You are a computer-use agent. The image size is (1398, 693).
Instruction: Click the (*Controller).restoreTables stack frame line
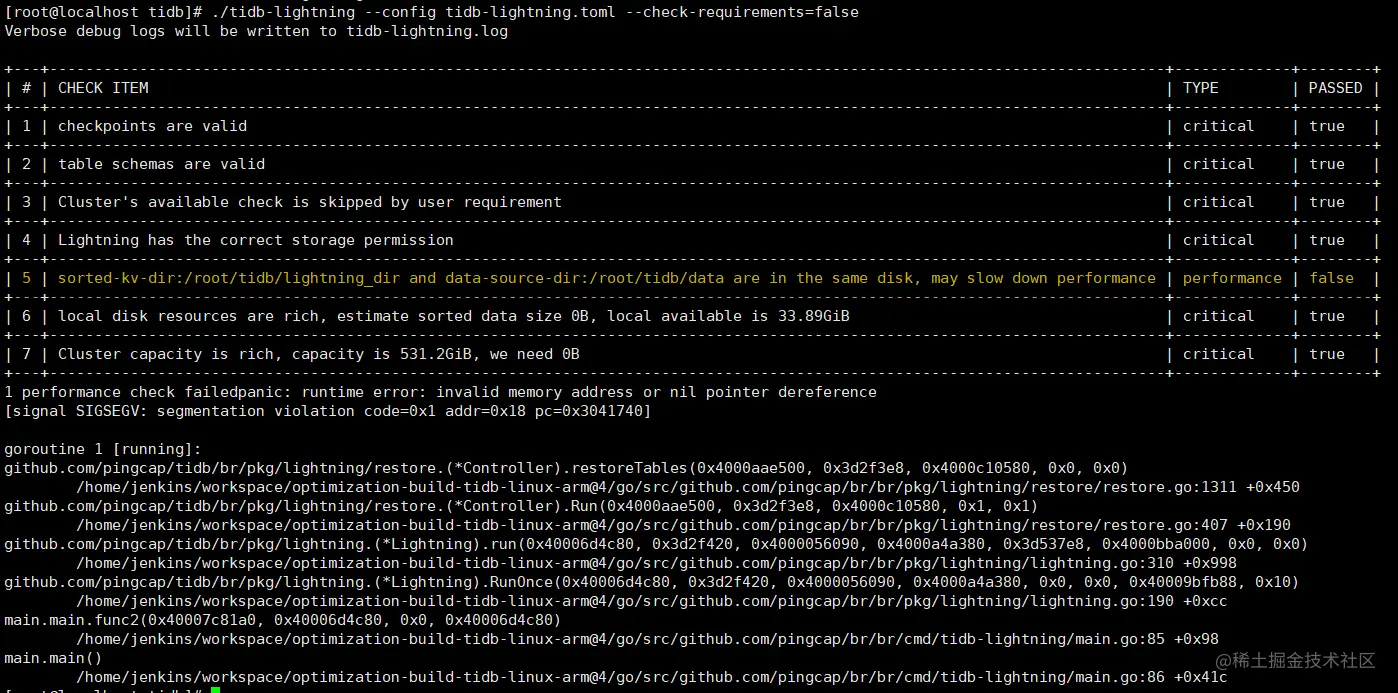tap(566, 468)
